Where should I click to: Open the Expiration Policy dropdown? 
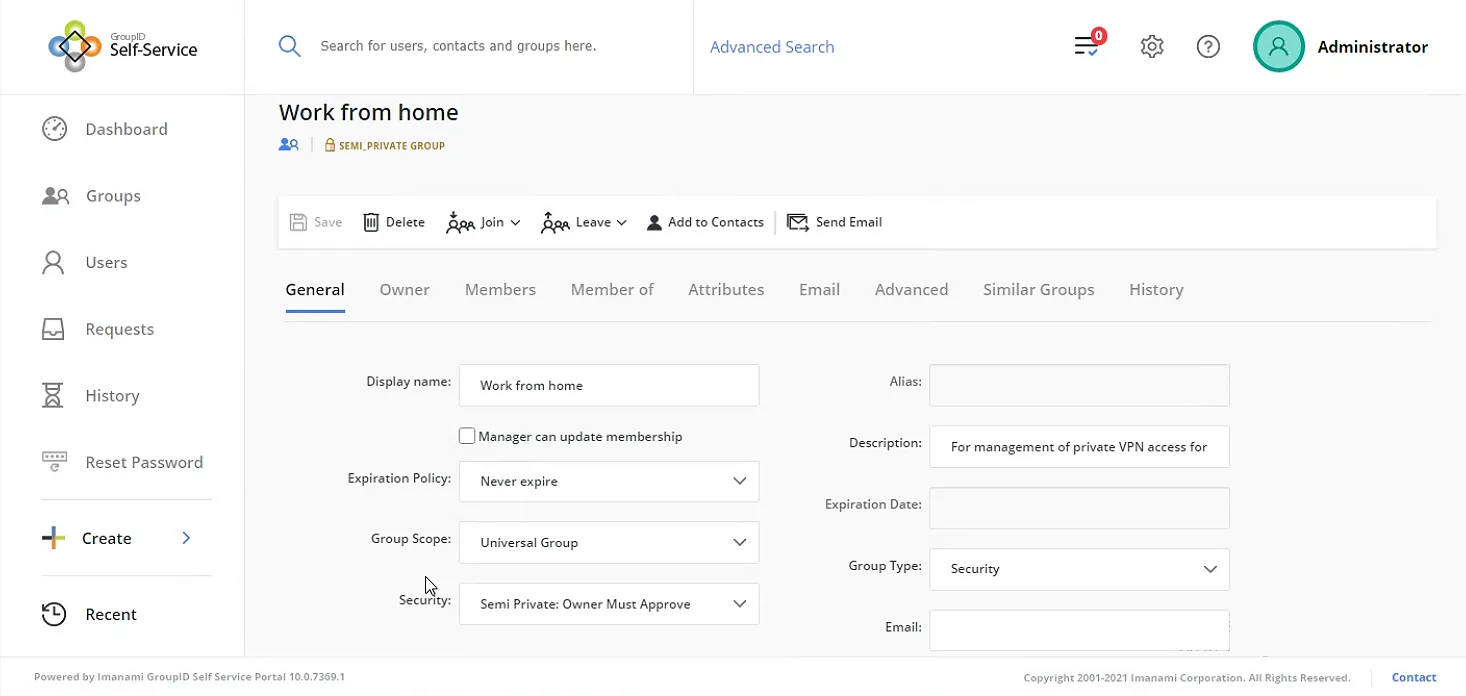click(x=609, y=481)
